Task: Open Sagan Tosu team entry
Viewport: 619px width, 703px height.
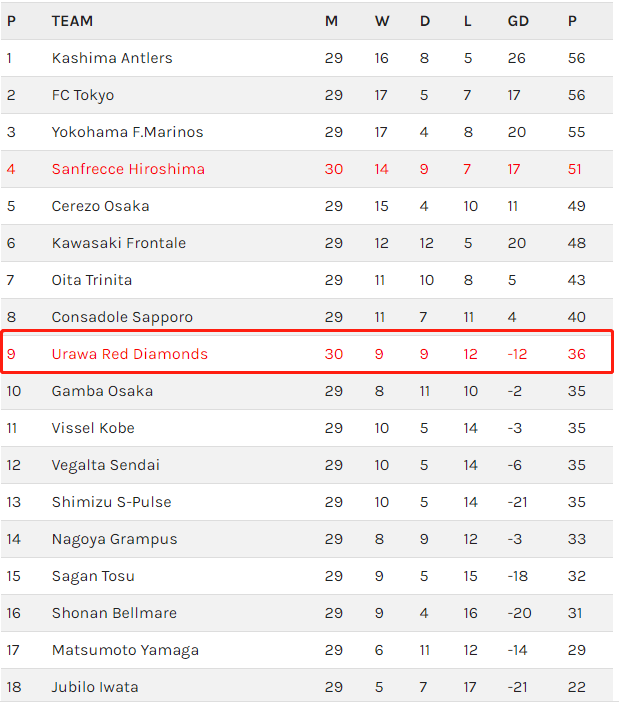Action: tap(93, 576)
